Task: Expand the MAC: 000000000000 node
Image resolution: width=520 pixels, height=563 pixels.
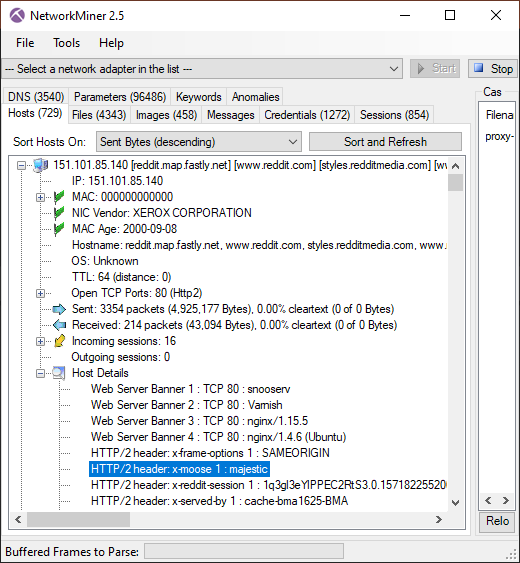Action: click(40, 197)
